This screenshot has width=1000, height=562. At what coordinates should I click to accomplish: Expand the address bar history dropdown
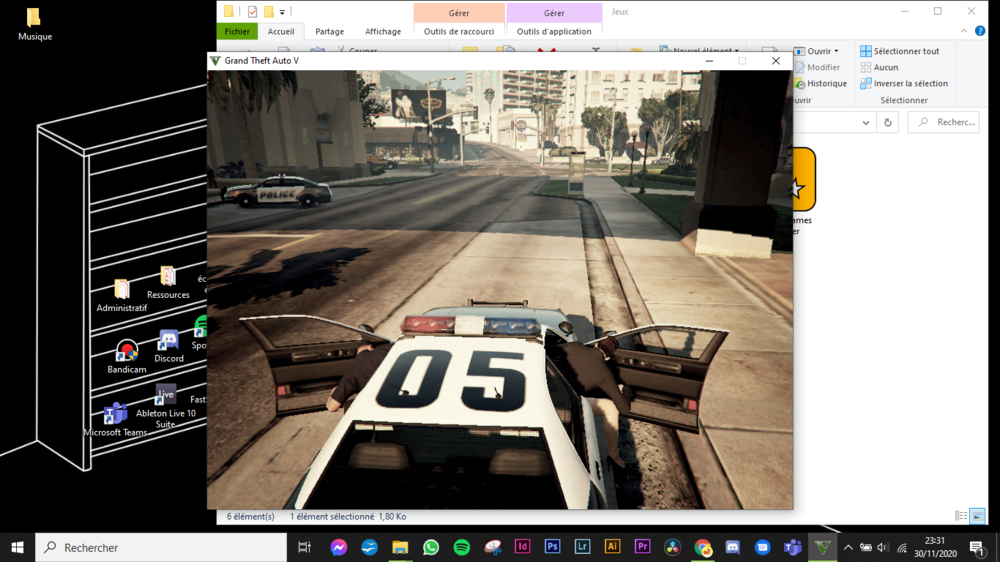click(x=866, y=122)
